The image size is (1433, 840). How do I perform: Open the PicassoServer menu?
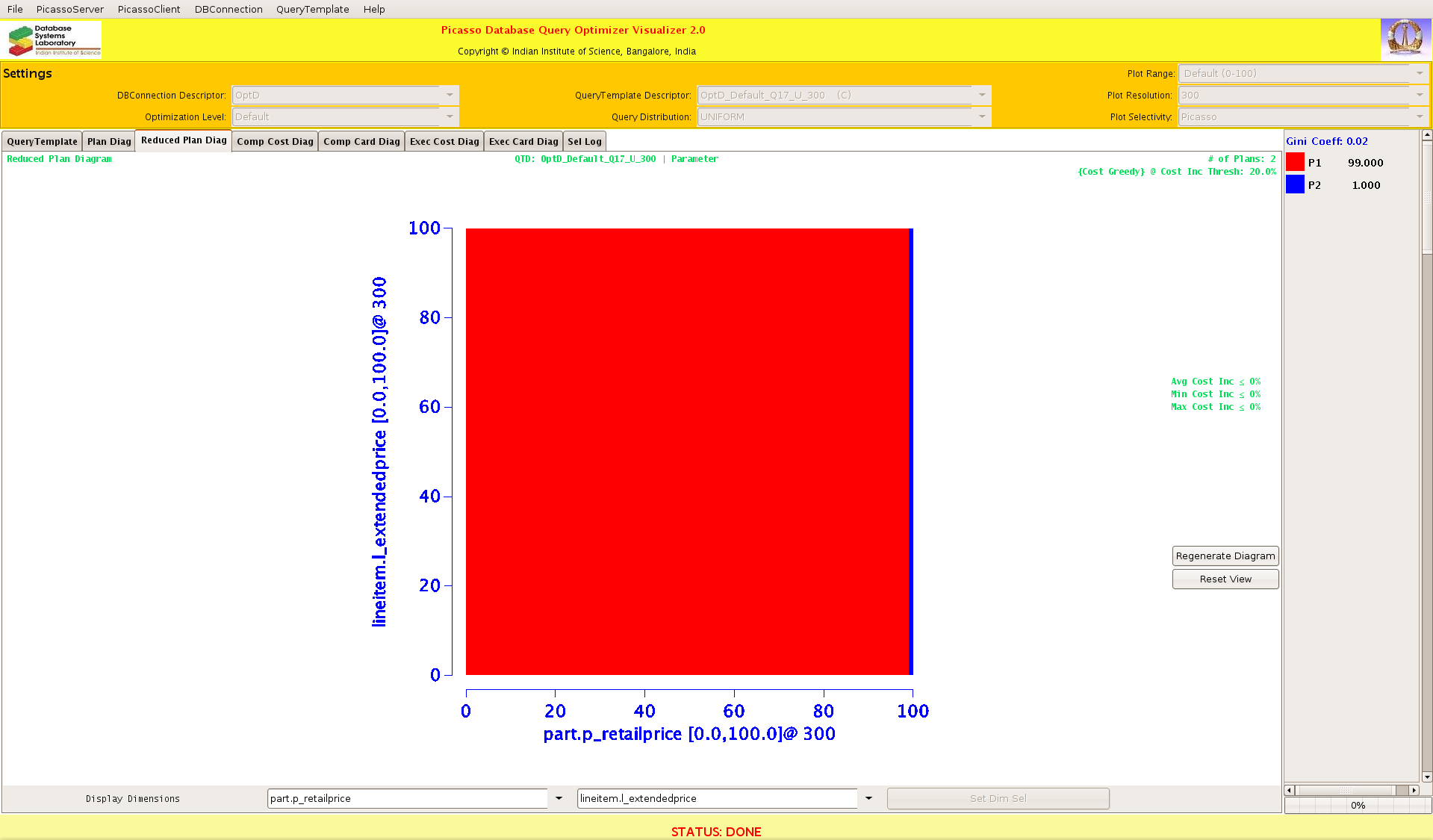70,9
